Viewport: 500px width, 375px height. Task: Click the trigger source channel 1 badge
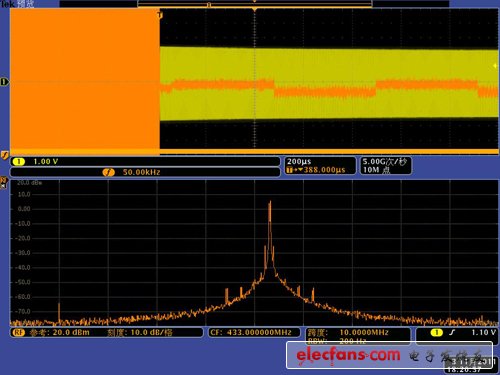[437, 332]
